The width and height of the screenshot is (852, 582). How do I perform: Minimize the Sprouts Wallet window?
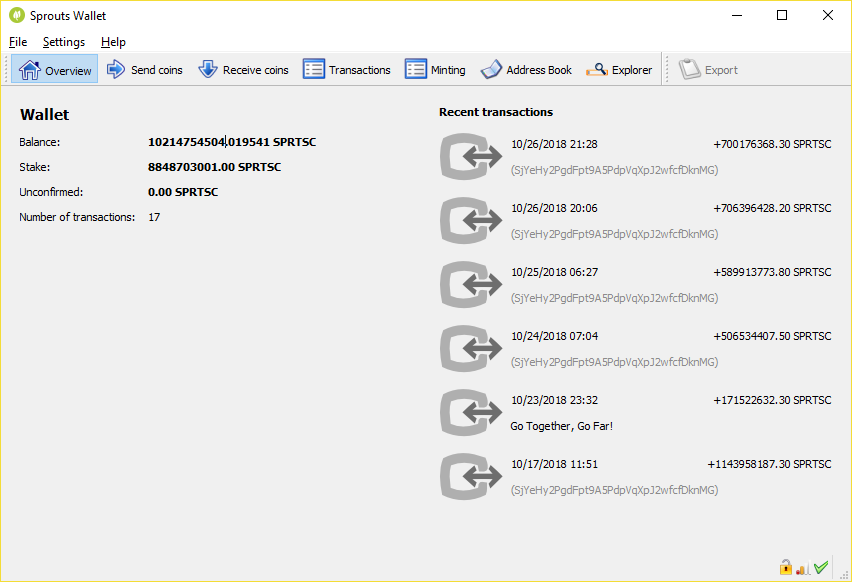pos(737,15)
